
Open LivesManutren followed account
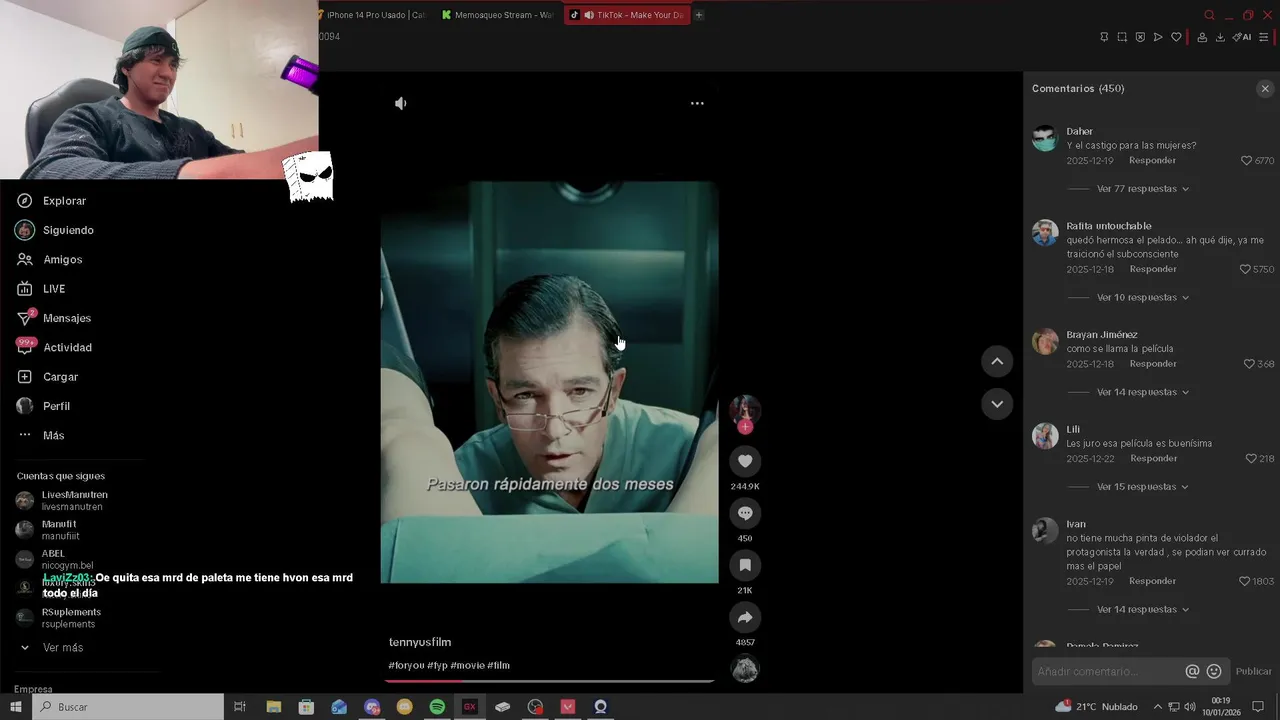click(x=63, y=501)
